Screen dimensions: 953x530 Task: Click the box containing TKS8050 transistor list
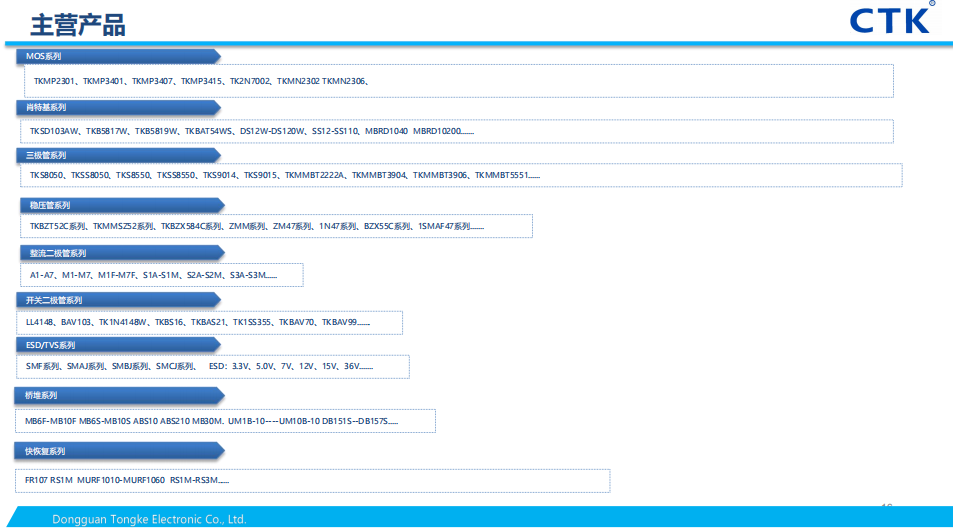pyautogui.click(x=460, y=175)
